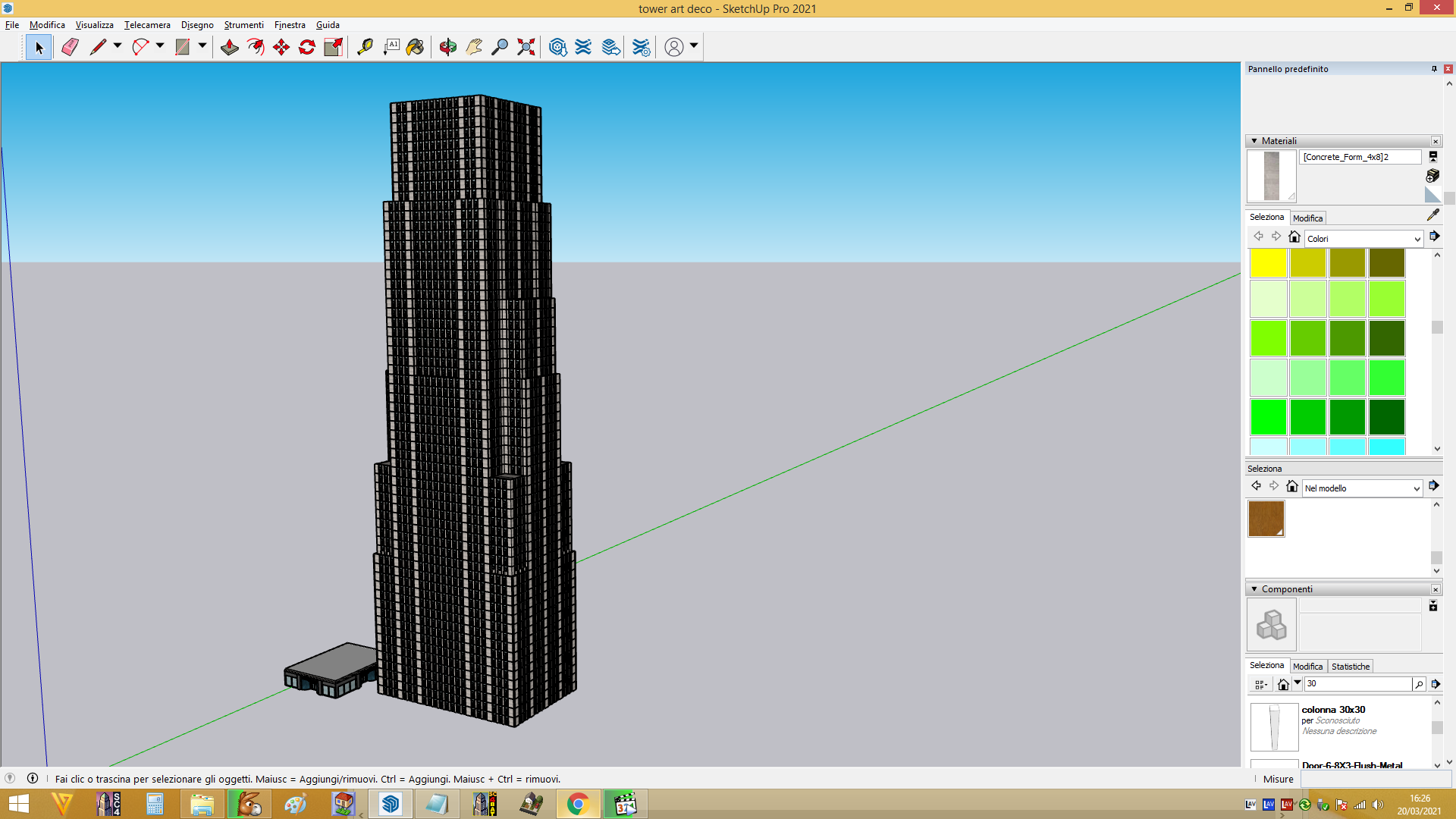Click the Windows Start button

tap(19, 804)
